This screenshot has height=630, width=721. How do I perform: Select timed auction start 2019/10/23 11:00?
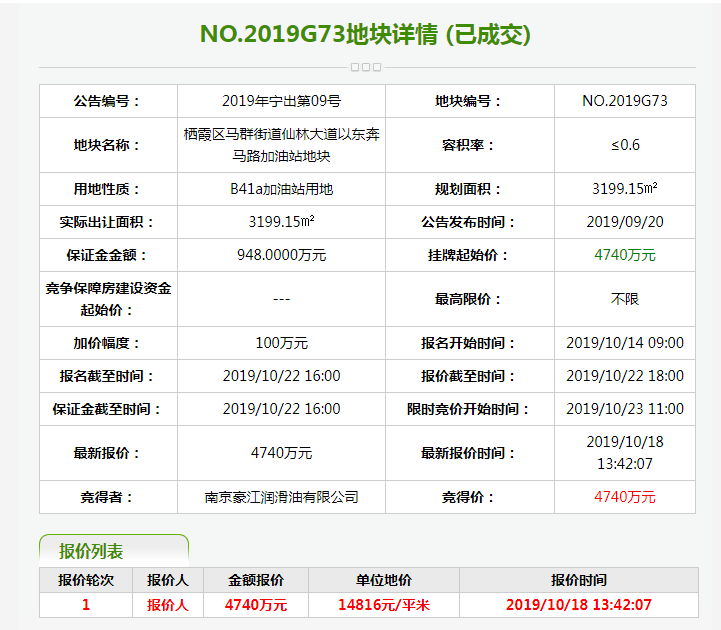tap(625, 409)
